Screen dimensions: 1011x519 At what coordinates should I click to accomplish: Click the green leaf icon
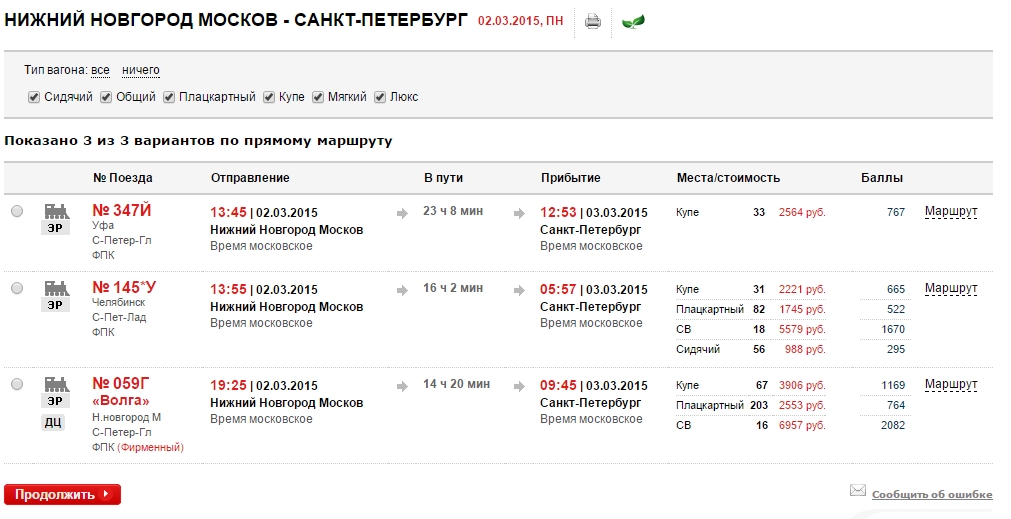pos(633,22)
